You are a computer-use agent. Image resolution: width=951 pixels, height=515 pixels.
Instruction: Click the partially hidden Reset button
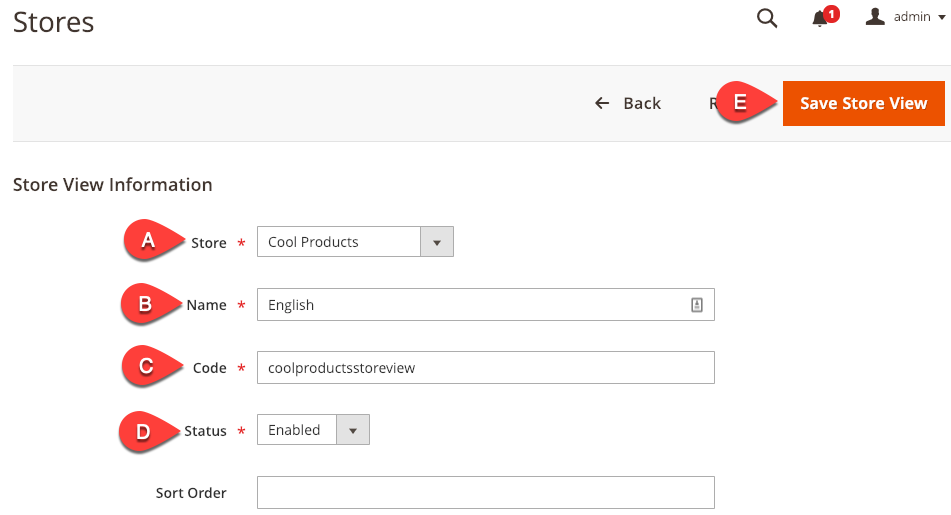point(714,103)
